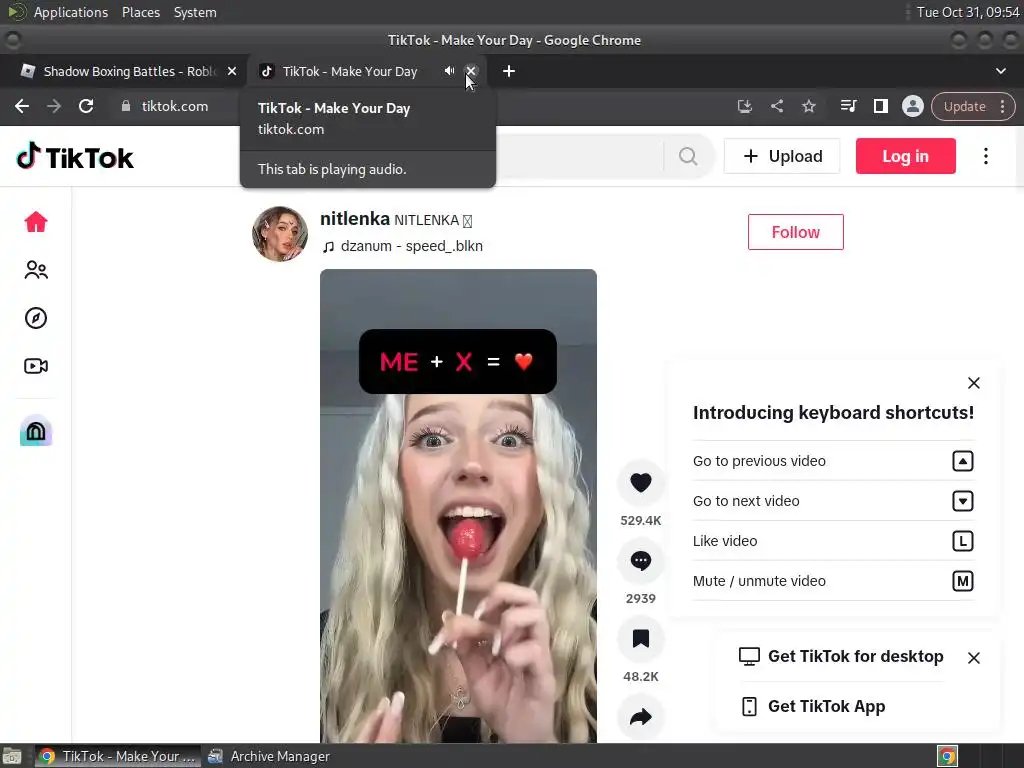
Task: Click the Go to next video row
Action: pos(833,501)
